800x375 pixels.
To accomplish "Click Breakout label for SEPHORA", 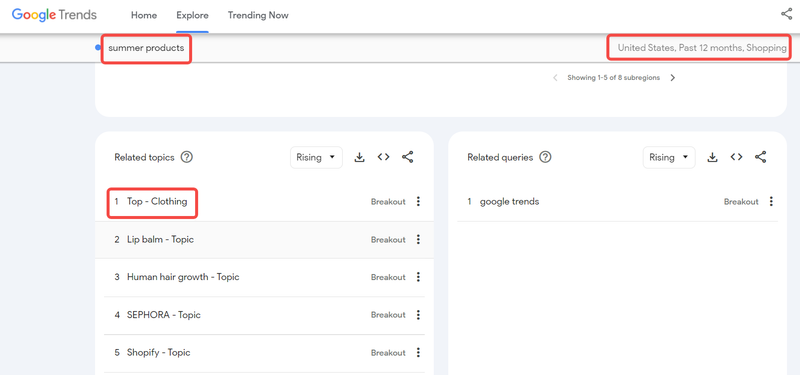I will coord(388,315).
